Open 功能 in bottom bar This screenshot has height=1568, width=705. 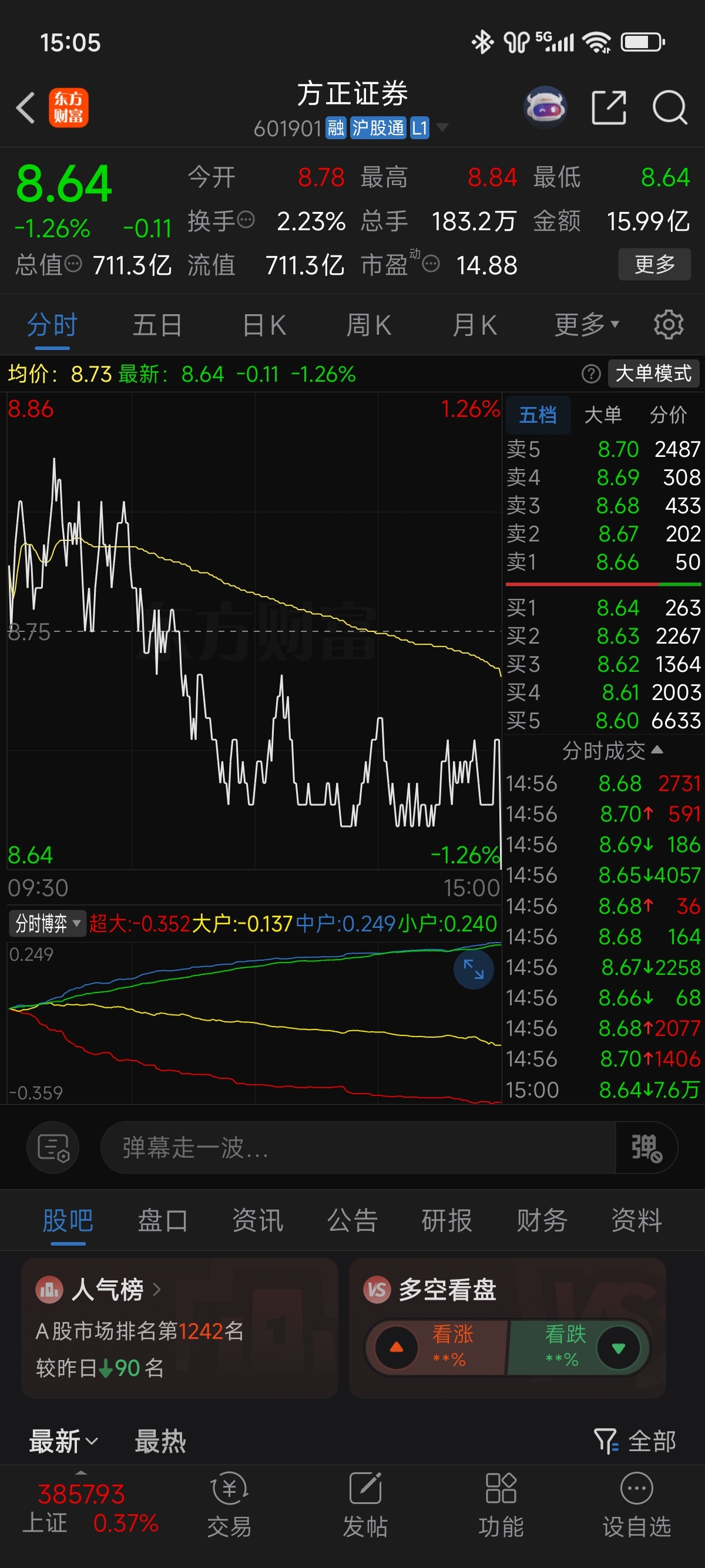coord(501,1503)
